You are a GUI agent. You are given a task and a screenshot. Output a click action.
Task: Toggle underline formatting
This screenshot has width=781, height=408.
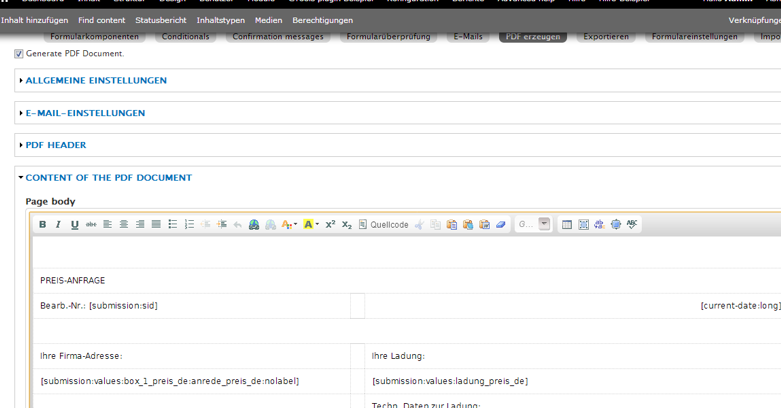pos(74,225)
